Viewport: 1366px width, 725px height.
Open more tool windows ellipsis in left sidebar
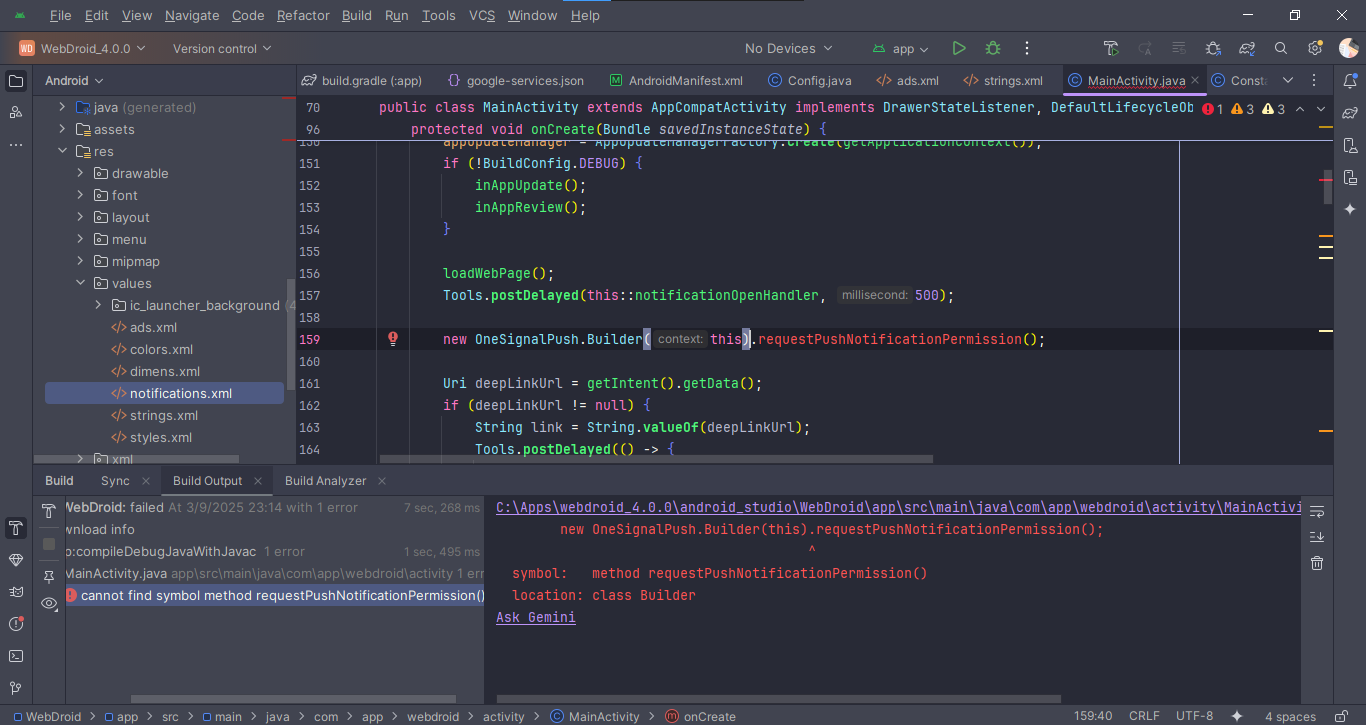coord(16,145)
